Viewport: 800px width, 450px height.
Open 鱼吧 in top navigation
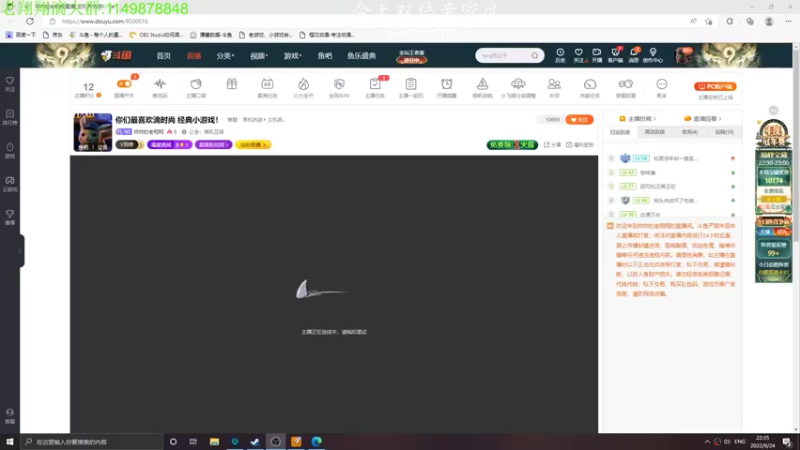tap(324, 56)
